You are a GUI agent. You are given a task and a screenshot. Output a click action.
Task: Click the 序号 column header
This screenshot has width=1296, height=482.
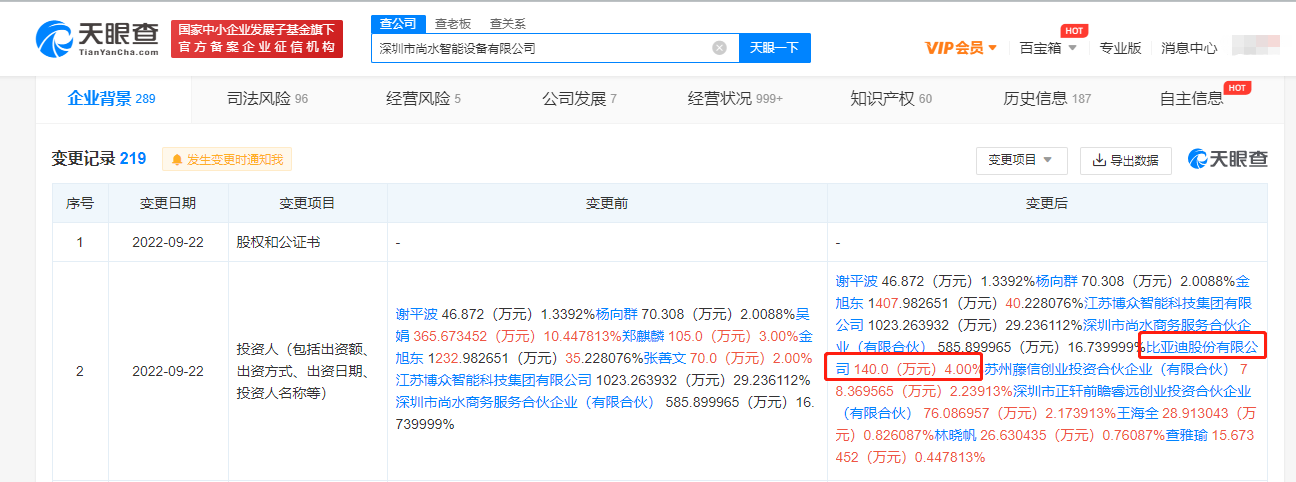(x=80, y=203)
